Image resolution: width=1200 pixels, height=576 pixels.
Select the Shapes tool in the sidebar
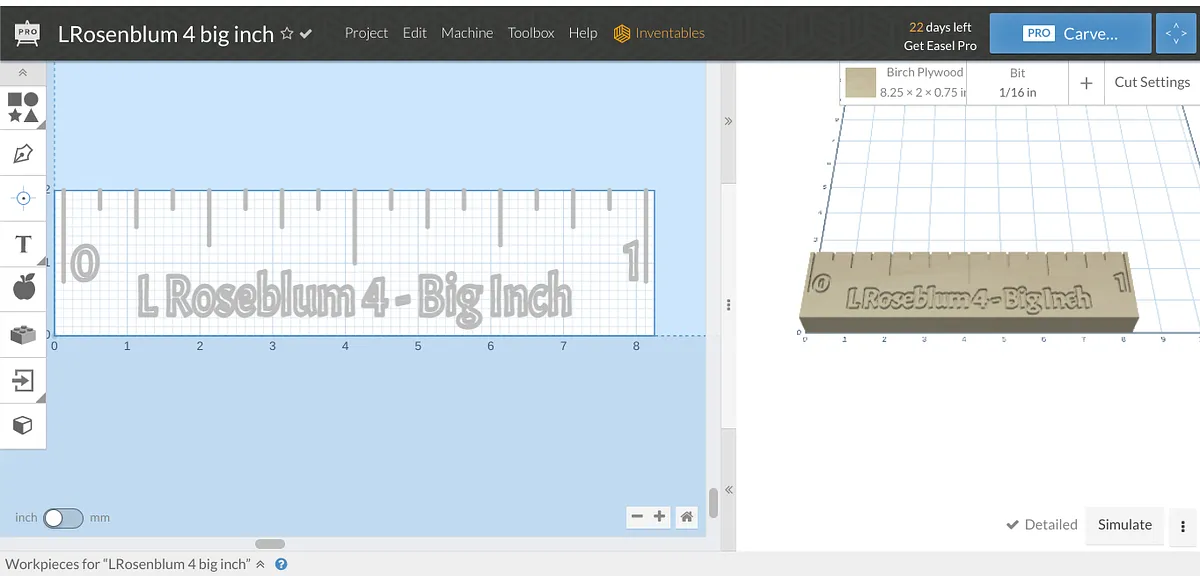(x=23, y=107)
